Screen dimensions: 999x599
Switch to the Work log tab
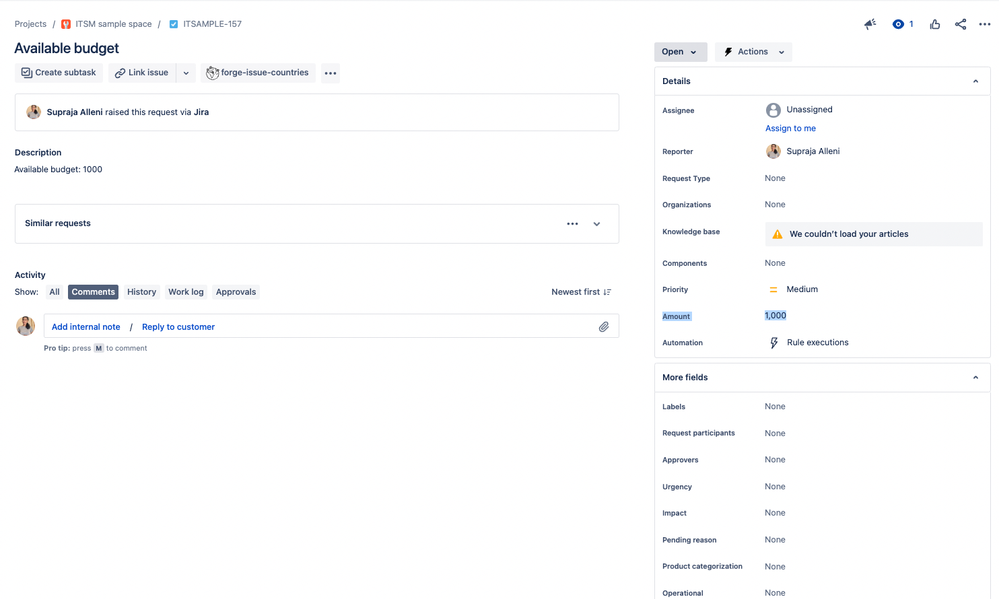tap(186, 292)
